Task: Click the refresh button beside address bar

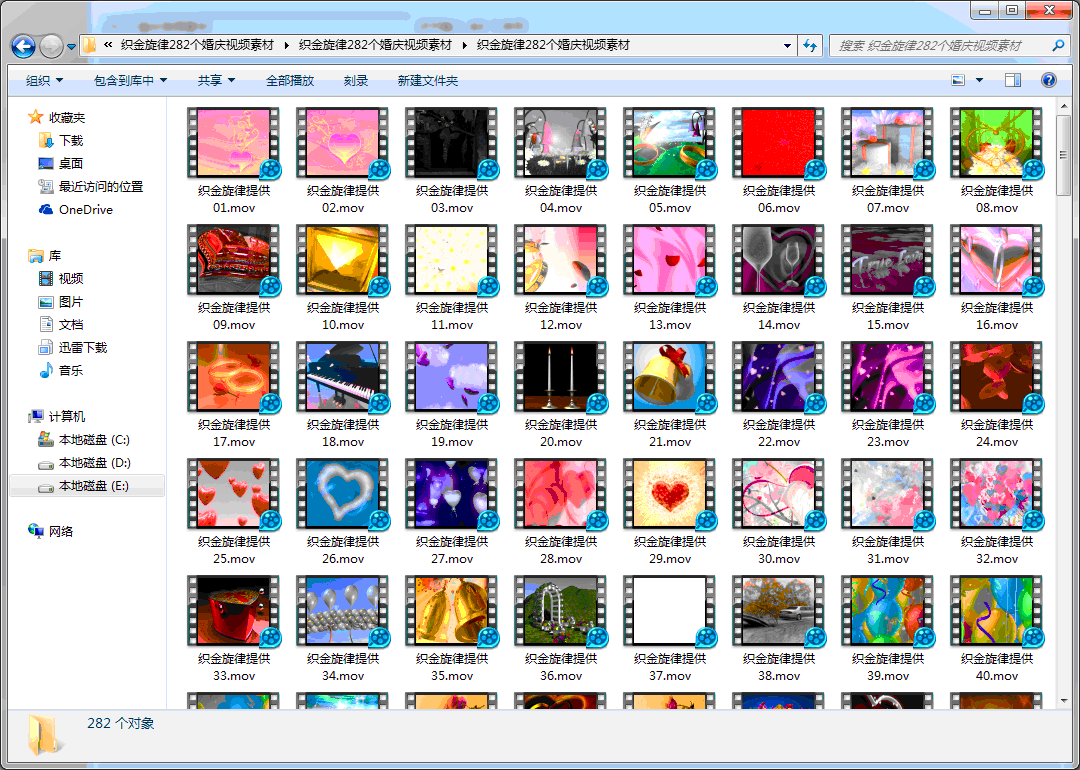Action: pos(810,45)
